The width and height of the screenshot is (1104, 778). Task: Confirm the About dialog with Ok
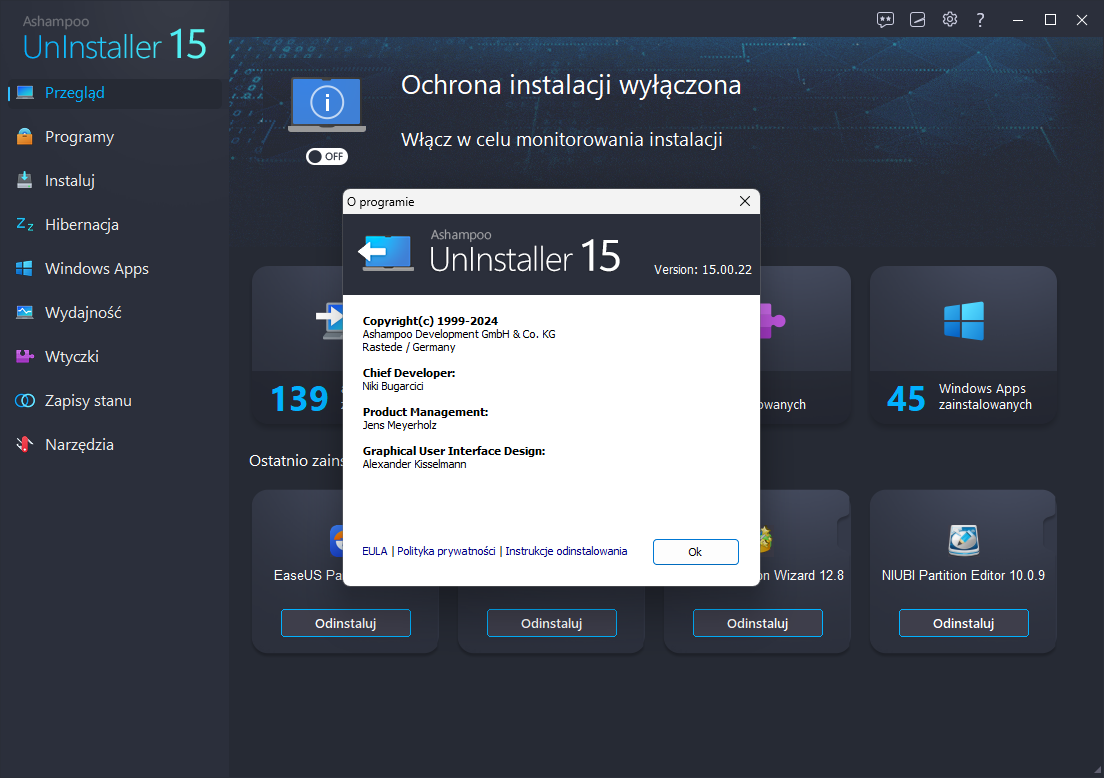[696, 552]
